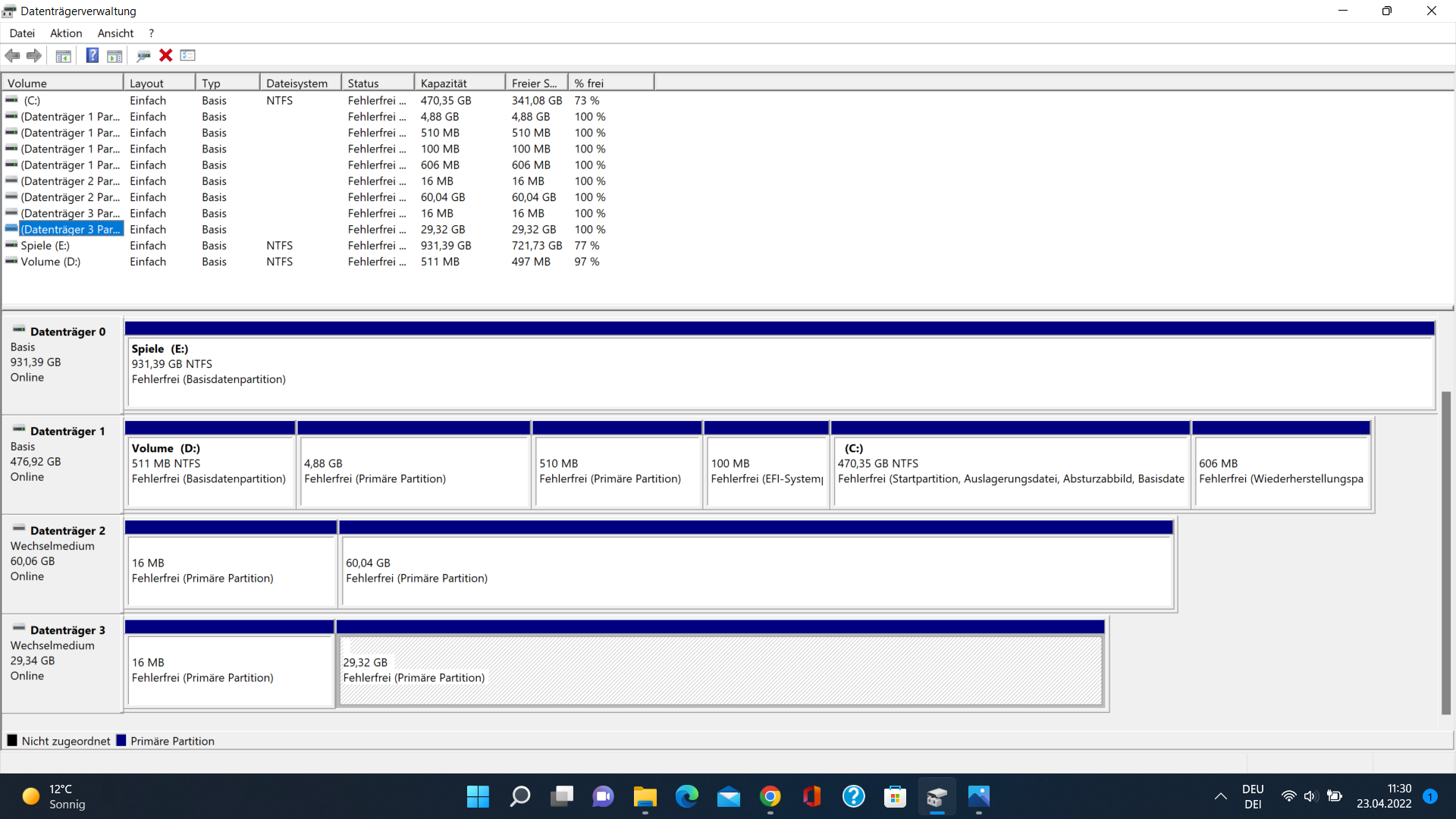
Task: Select Spiele (E:) row in volume list
Action: (x=45, y=246)
